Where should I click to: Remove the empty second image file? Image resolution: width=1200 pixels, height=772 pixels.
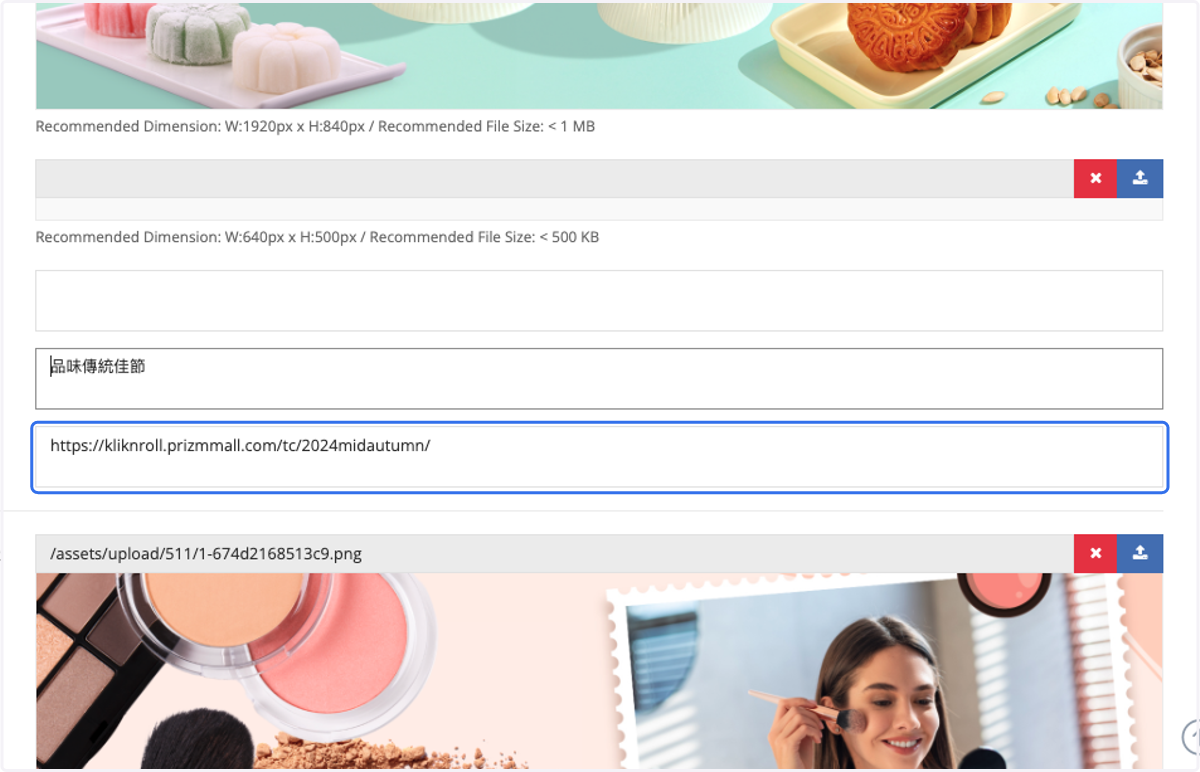point(1096,179)
